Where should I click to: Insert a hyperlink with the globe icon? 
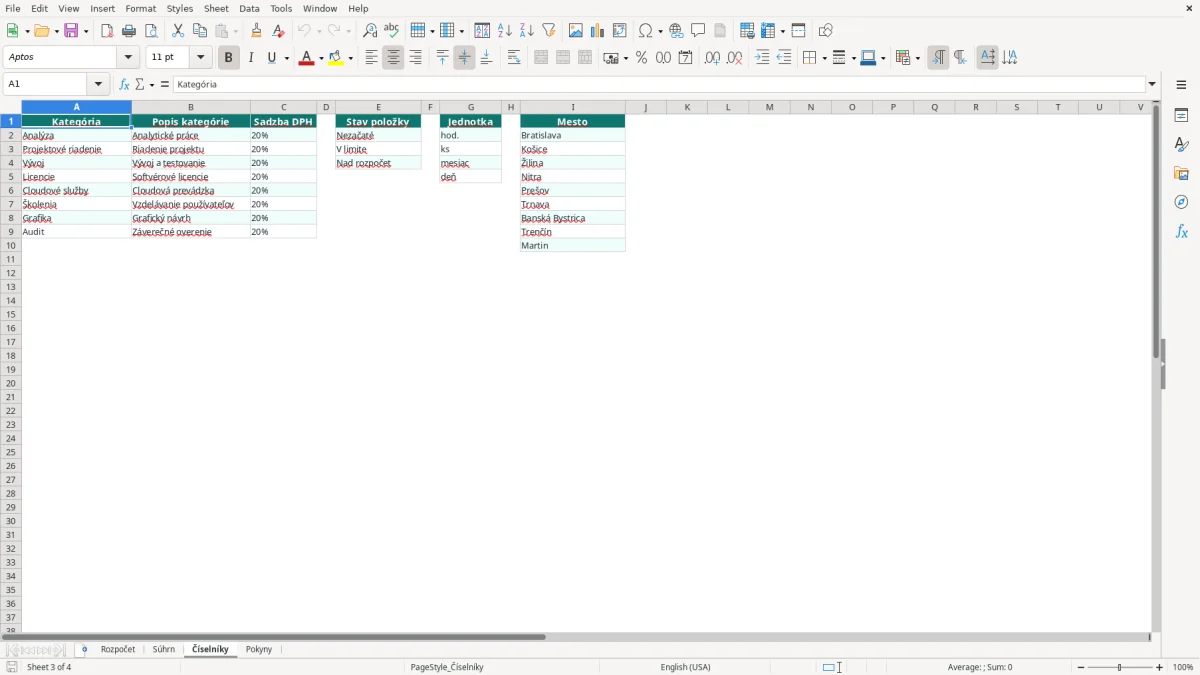(676, 31)
